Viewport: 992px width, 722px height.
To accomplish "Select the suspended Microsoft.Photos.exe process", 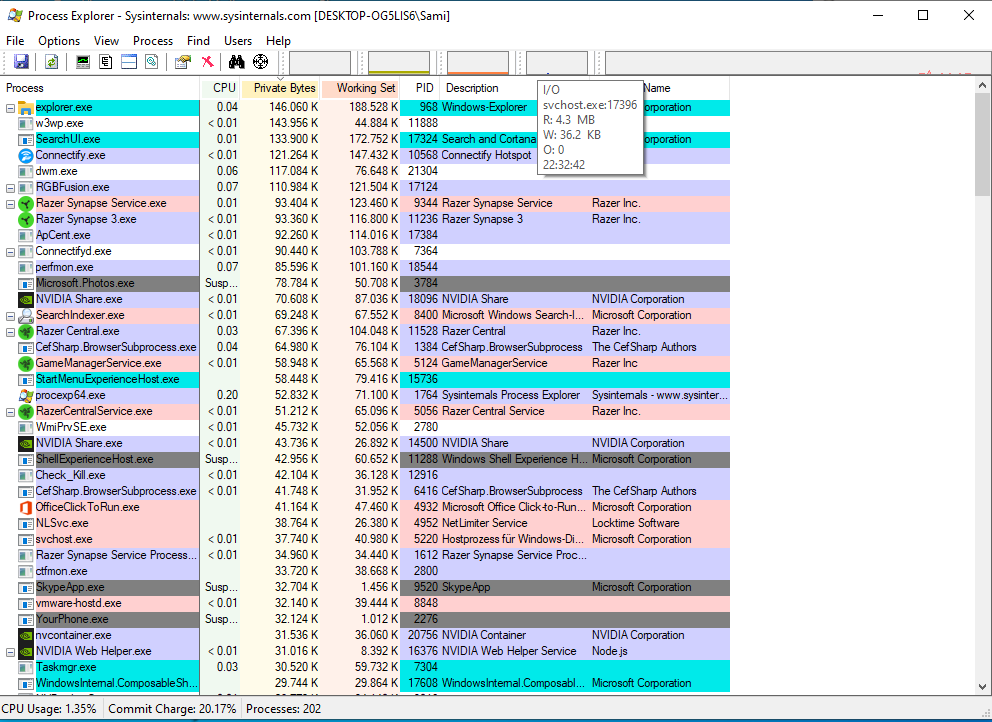I will (365, 283).
